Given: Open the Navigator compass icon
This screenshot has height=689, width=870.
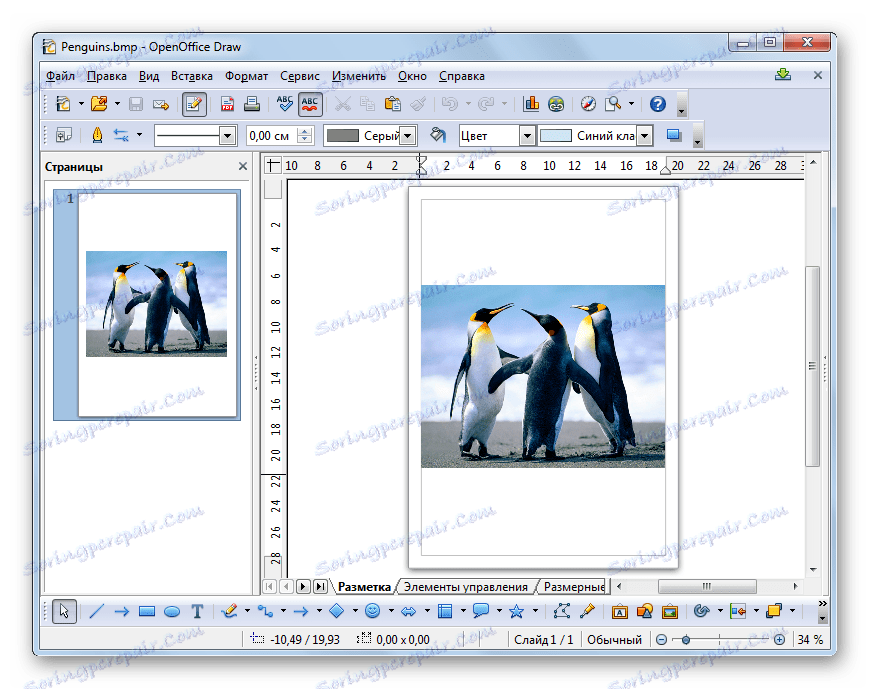Looking at the screenshot, I should (588, 104).
